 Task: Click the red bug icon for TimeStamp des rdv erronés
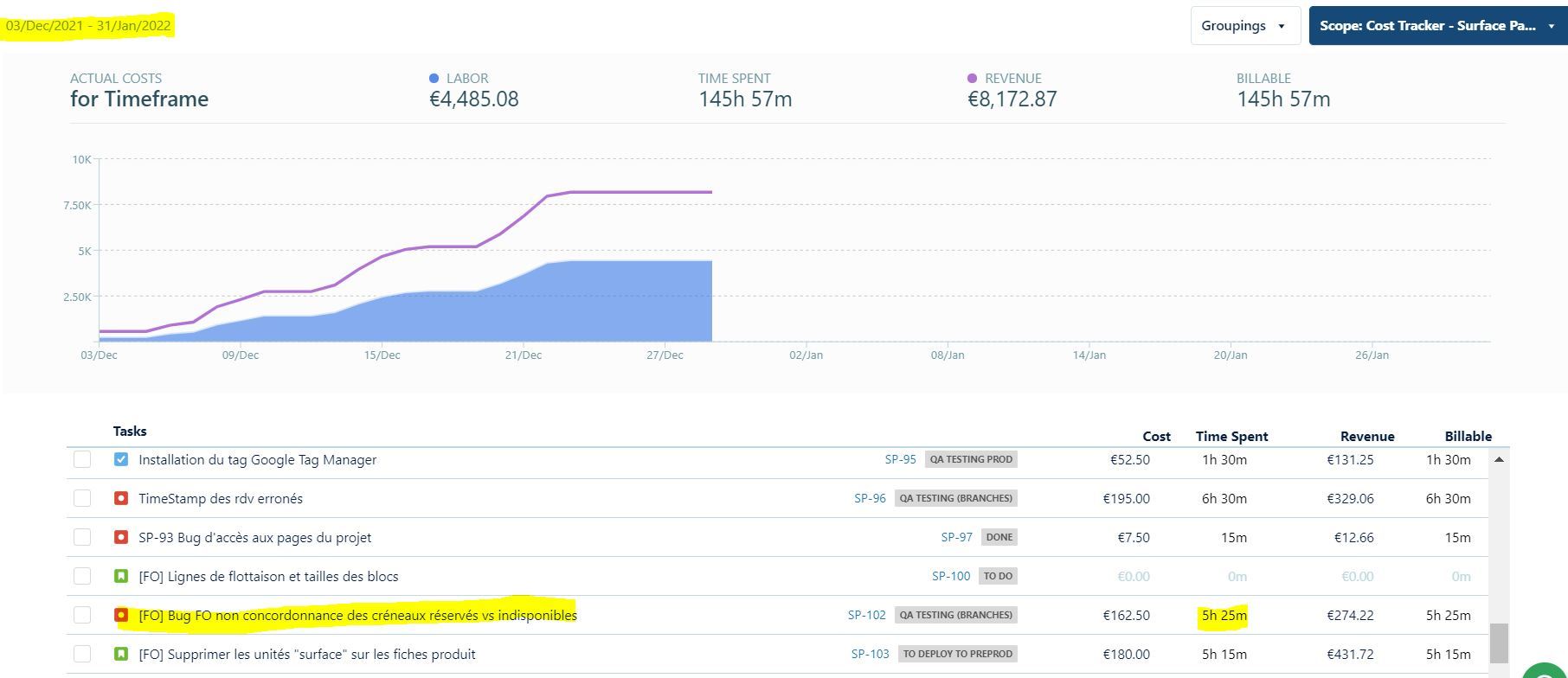(x=121, y=499)
